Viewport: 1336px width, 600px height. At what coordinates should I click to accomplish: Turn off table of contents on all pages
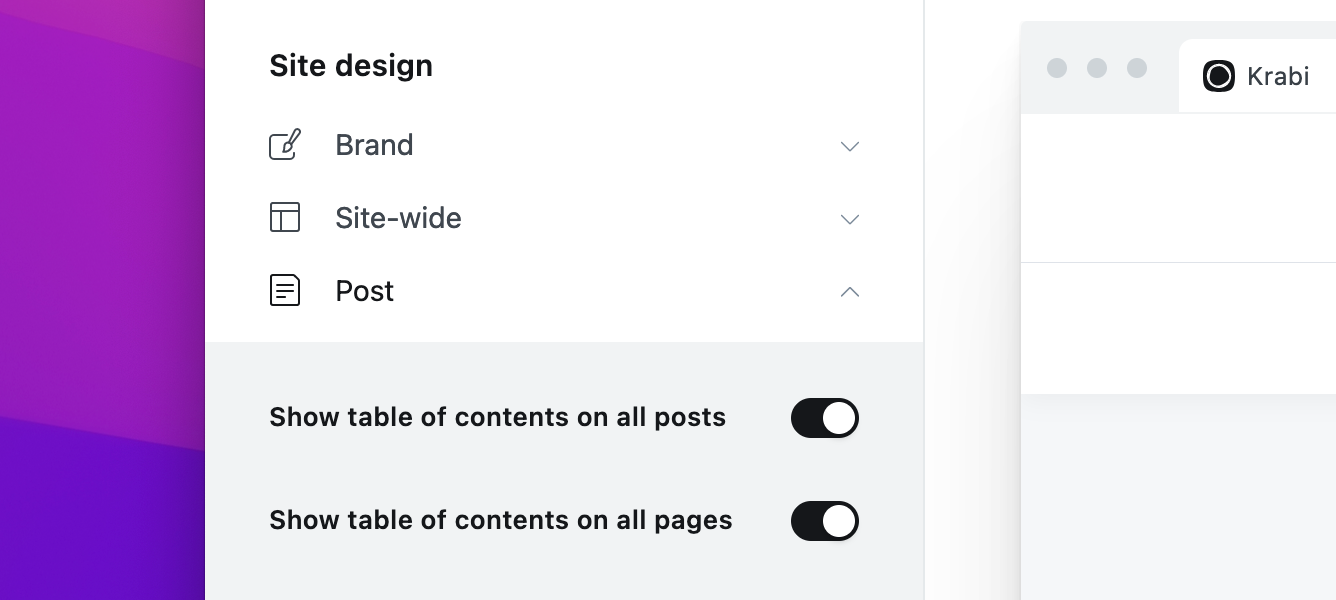coord(825,521)
